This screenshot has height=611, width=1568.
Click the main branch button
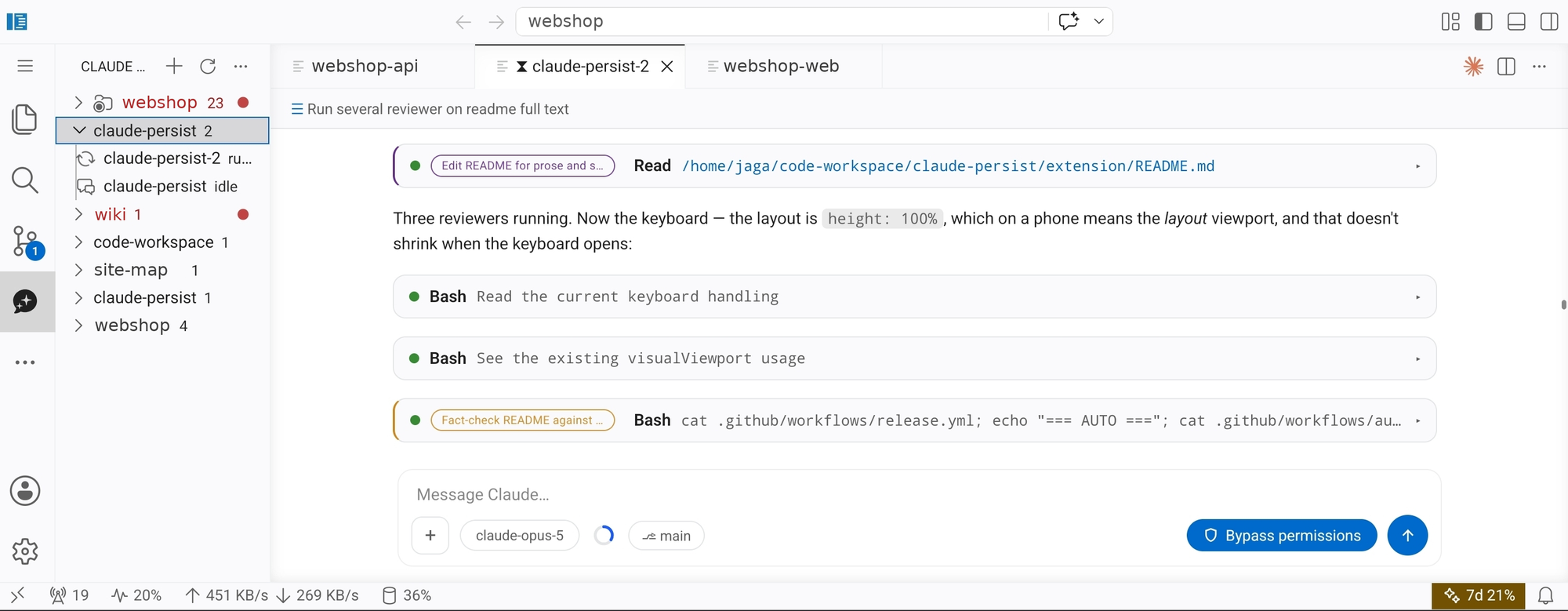coord(666,536)
